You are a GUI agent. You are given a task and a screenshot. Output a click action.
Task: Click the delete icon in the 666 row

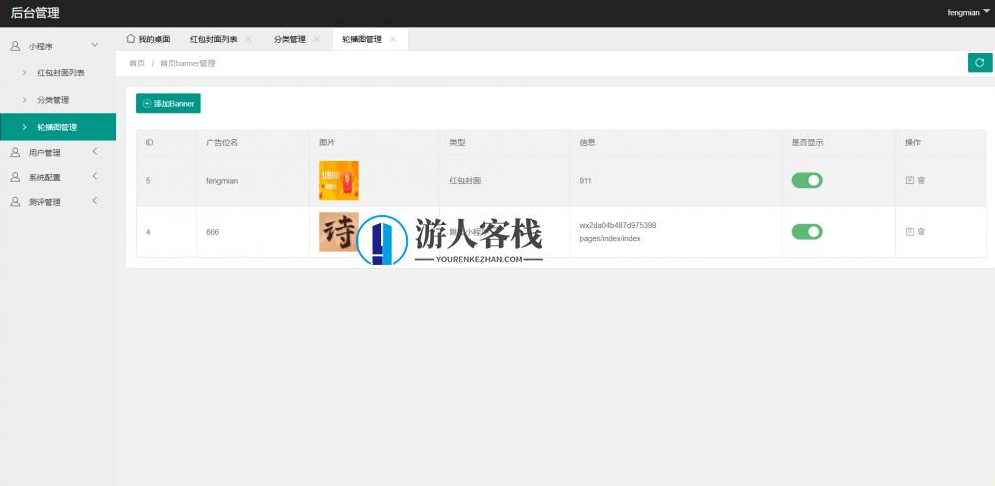(x=921, y=232)
